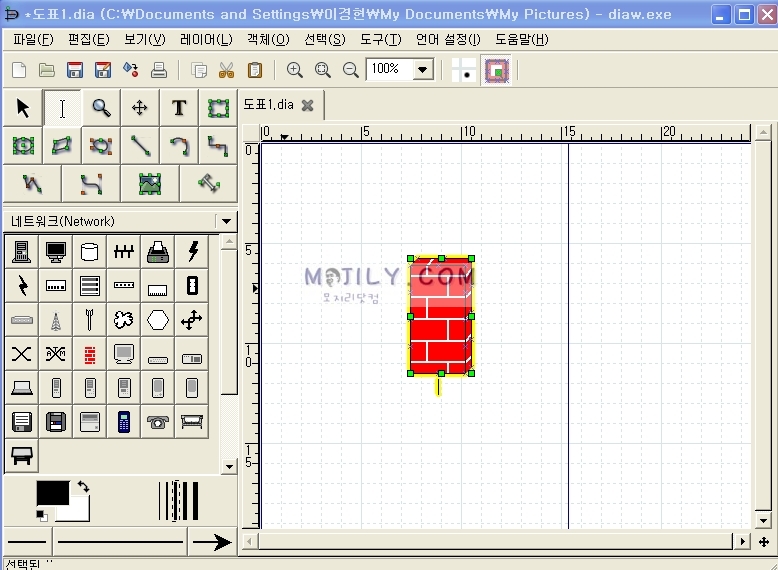
Task: Click the Cut scissors icon
Action: point(227,70)
